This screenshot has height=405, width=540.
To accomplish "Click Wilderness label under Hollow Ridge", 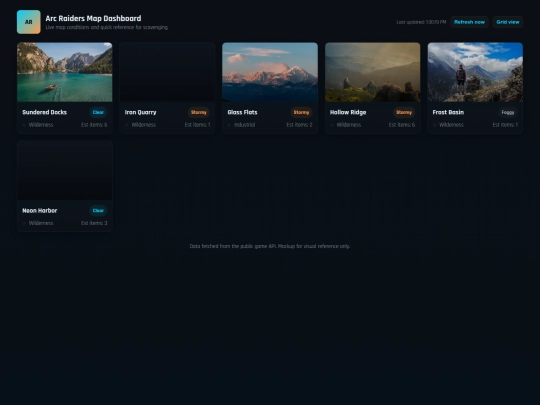I will click(x=349, y=125).
